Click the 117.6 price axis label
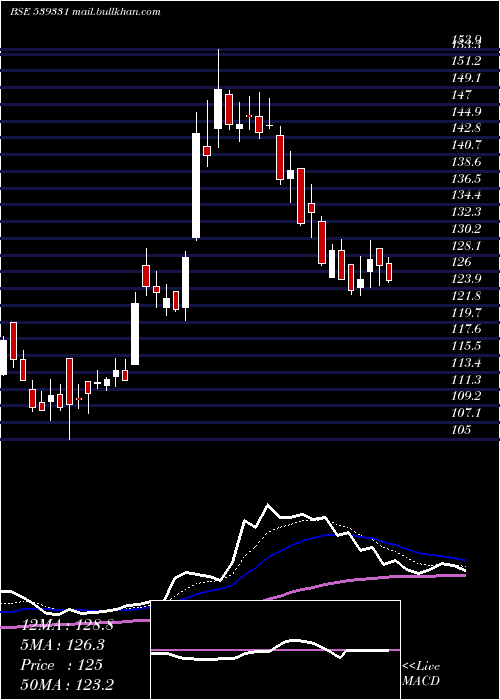Viewport: 500px width, 700px height. (x=467, y=329)
